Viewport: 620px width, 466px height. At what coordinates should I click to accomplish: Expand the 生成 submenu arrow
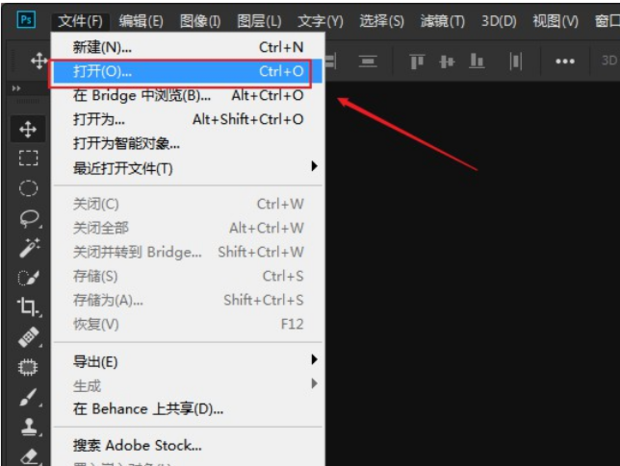314,383
